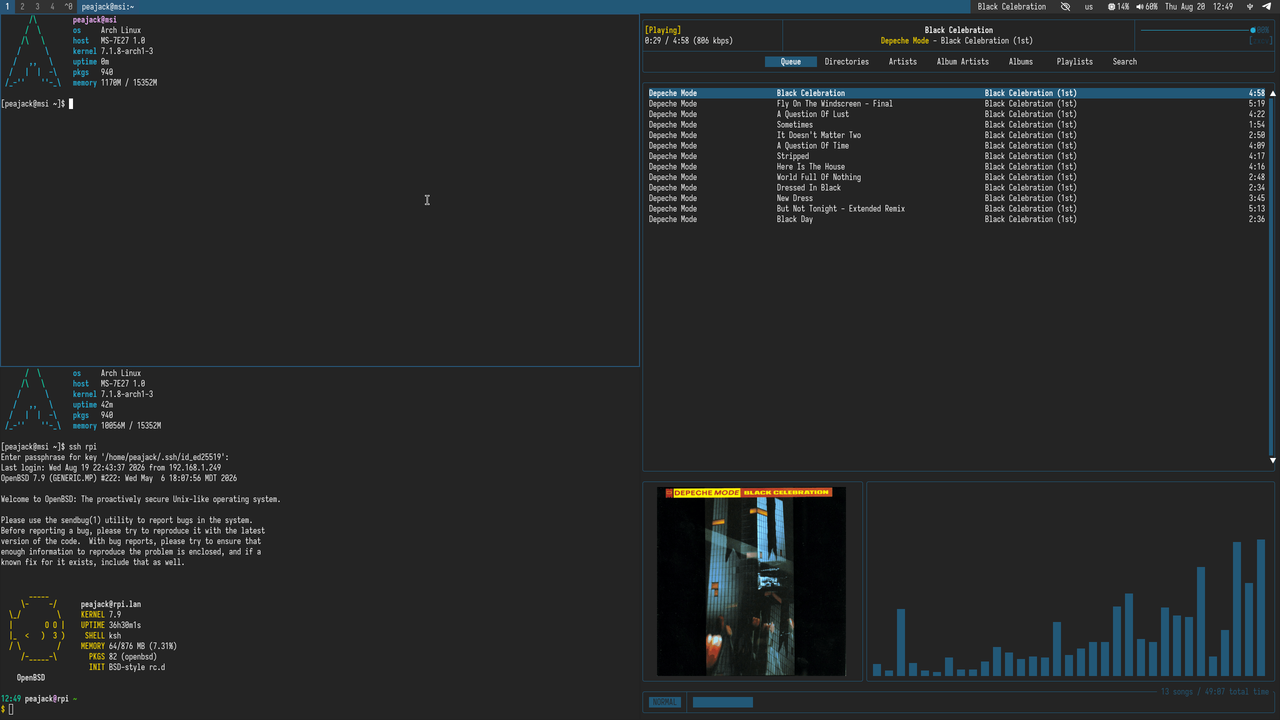Open the Album Artists tab
The width and height of the screenshot is (1280, 720).
[x=963, y=62]
